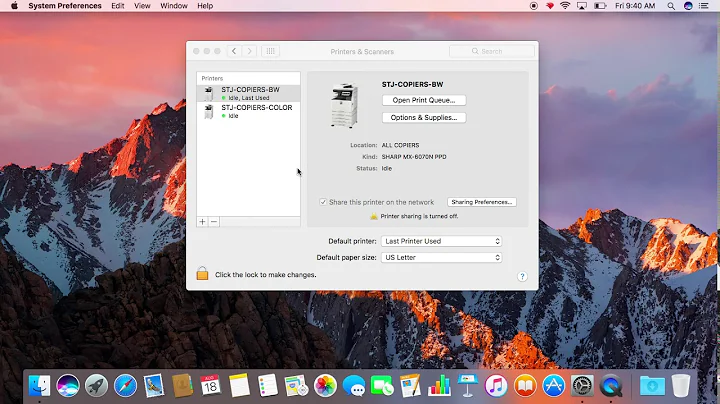This screenshot has width=720, height=404.
Task: Open Contacts book icon in dock
Action: coord(182,386)
